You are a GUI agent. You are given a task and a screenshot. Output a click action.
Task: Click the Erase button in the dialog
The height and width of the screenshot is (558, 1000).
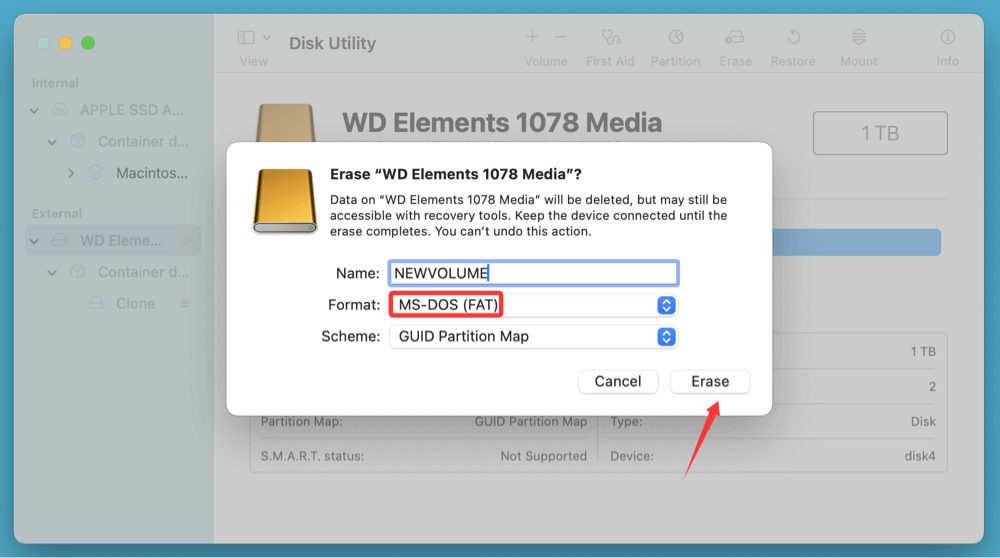710,381
